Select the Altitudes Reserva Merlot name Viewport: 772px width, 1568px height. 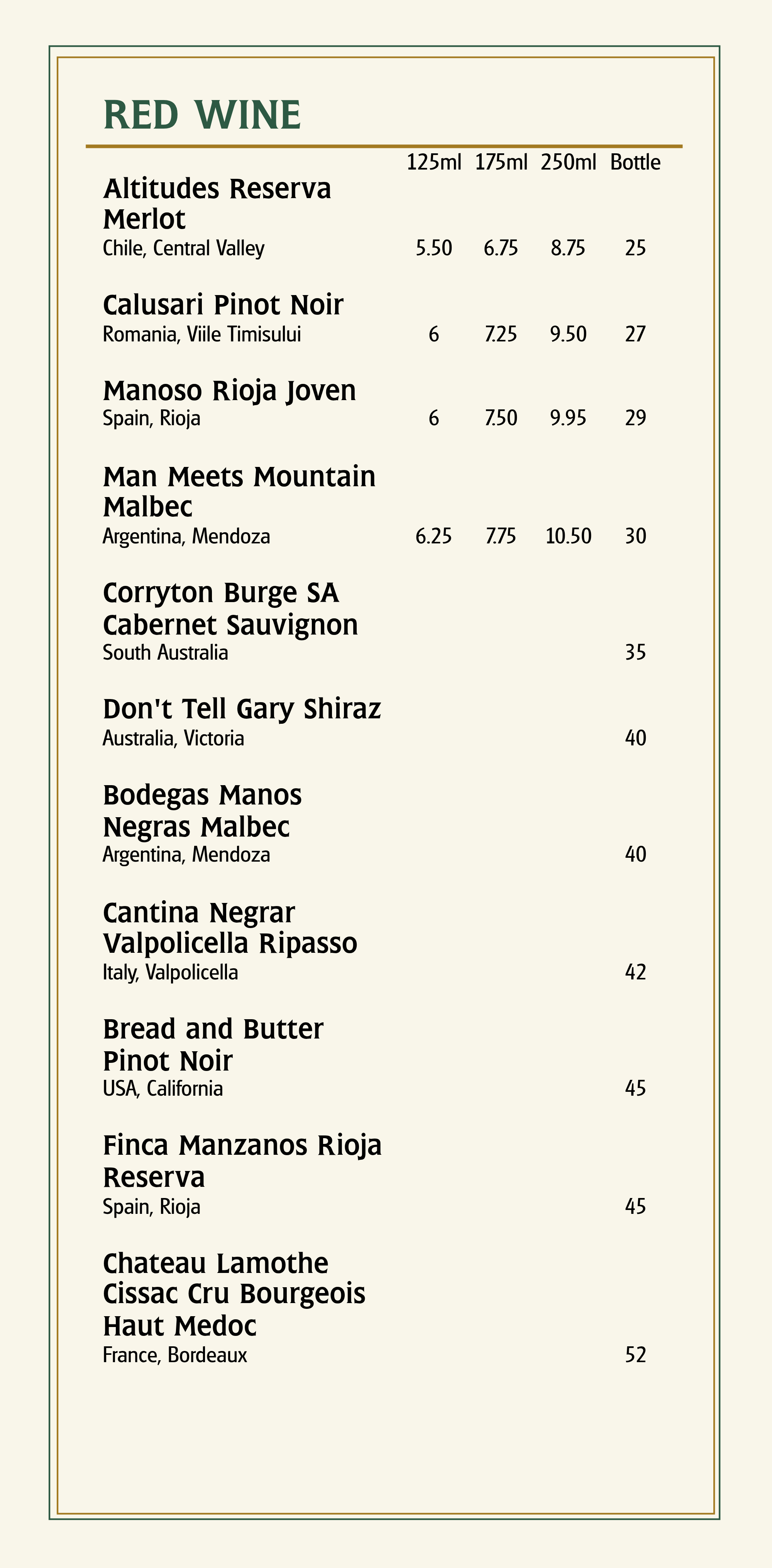point(217,203)
